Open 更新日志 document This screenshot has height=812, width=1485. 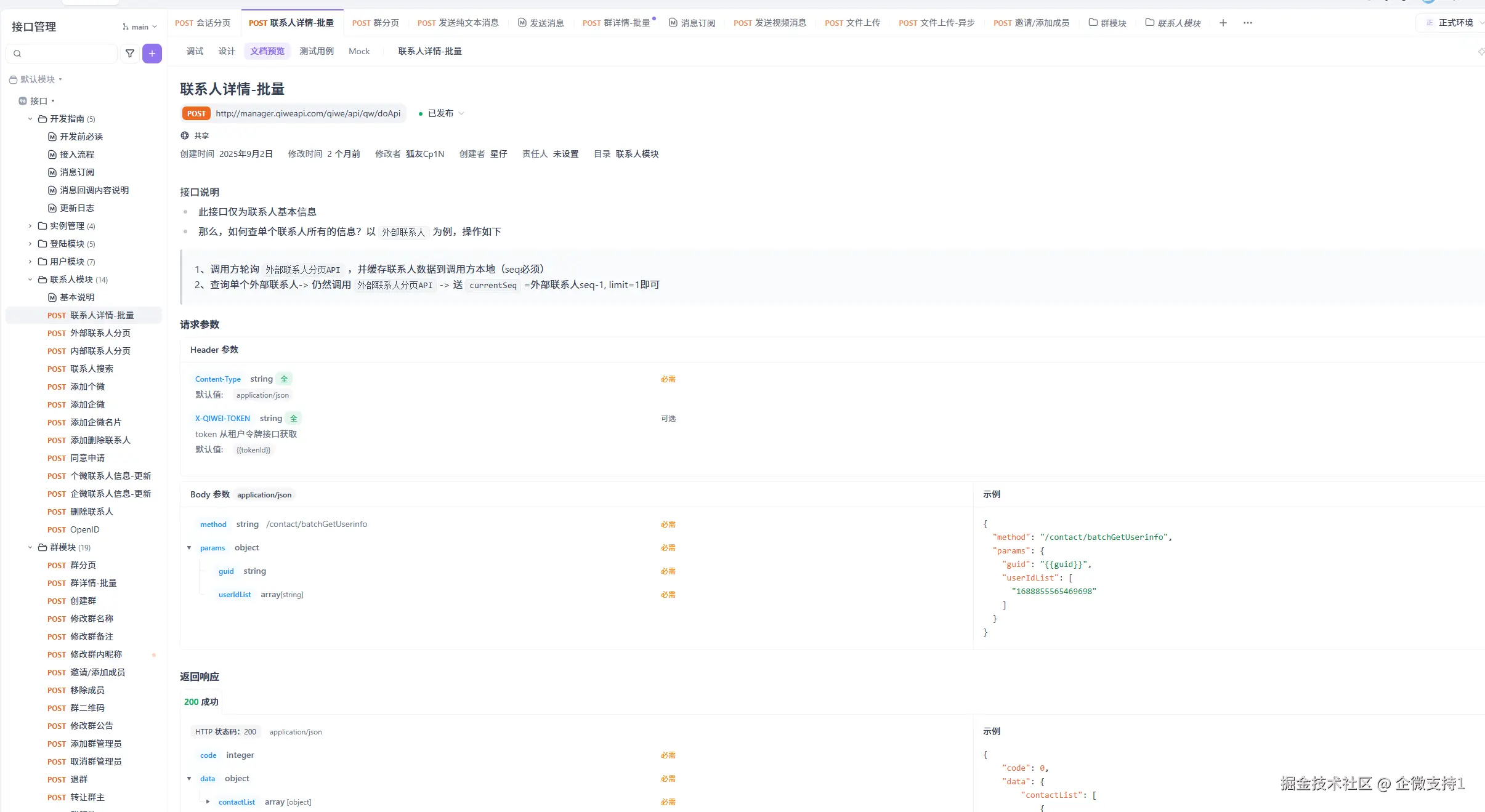pyautogui.click(x=77, y=208)
